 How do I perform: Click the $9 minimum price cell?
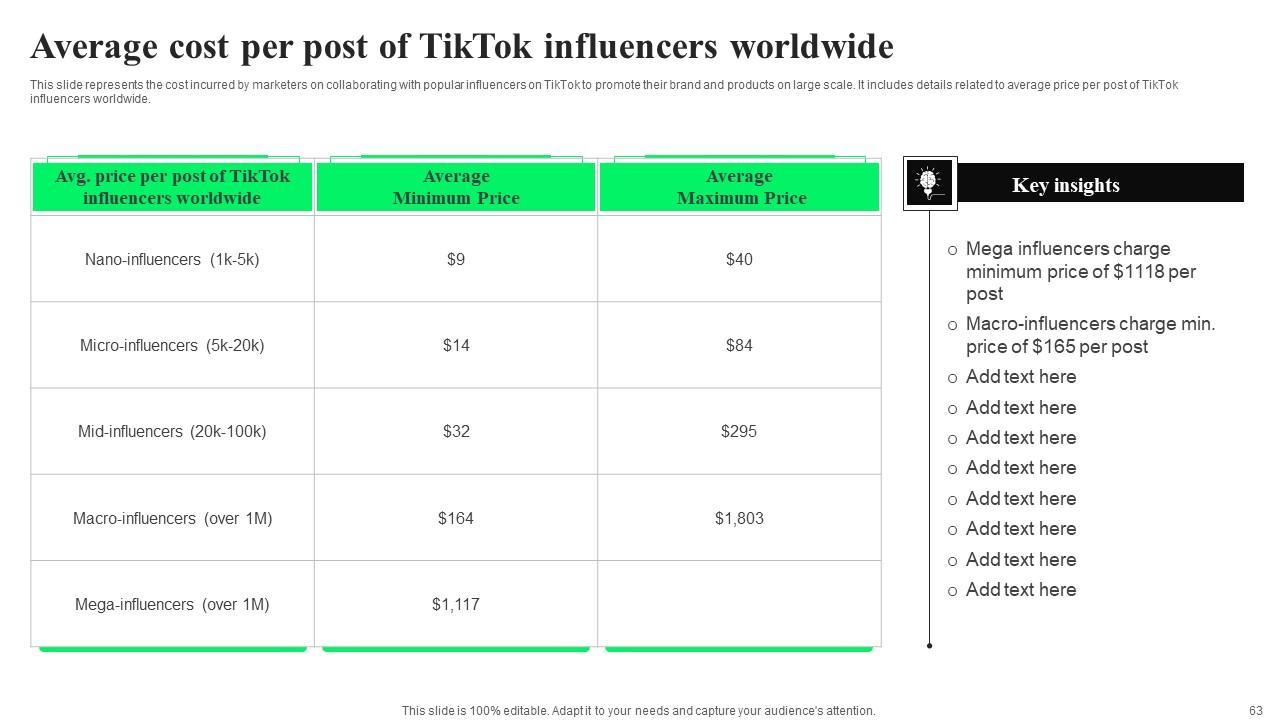point(456,259)
